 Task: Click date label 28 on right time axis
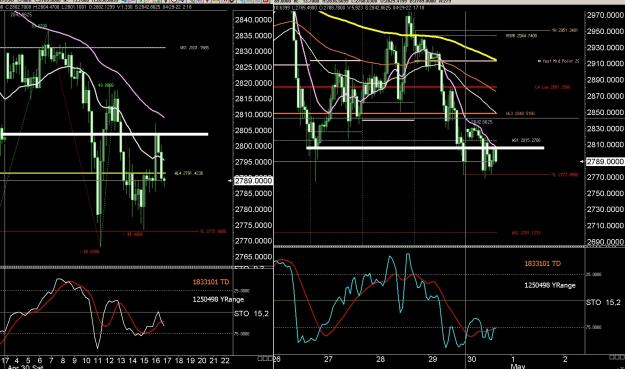(x=380, y=359)
